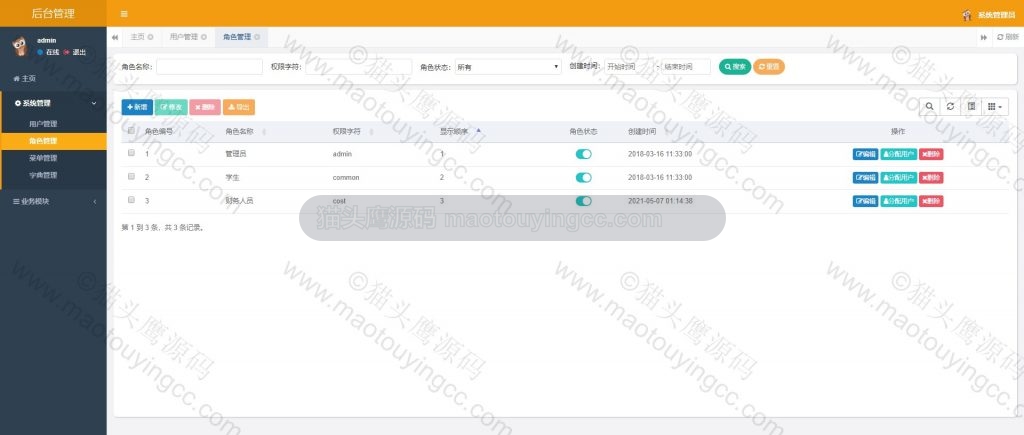Sort by 显示顺序 column ascending arrow
The image size is (1024, 435).
pyautogui.click(x=478, y=131)
